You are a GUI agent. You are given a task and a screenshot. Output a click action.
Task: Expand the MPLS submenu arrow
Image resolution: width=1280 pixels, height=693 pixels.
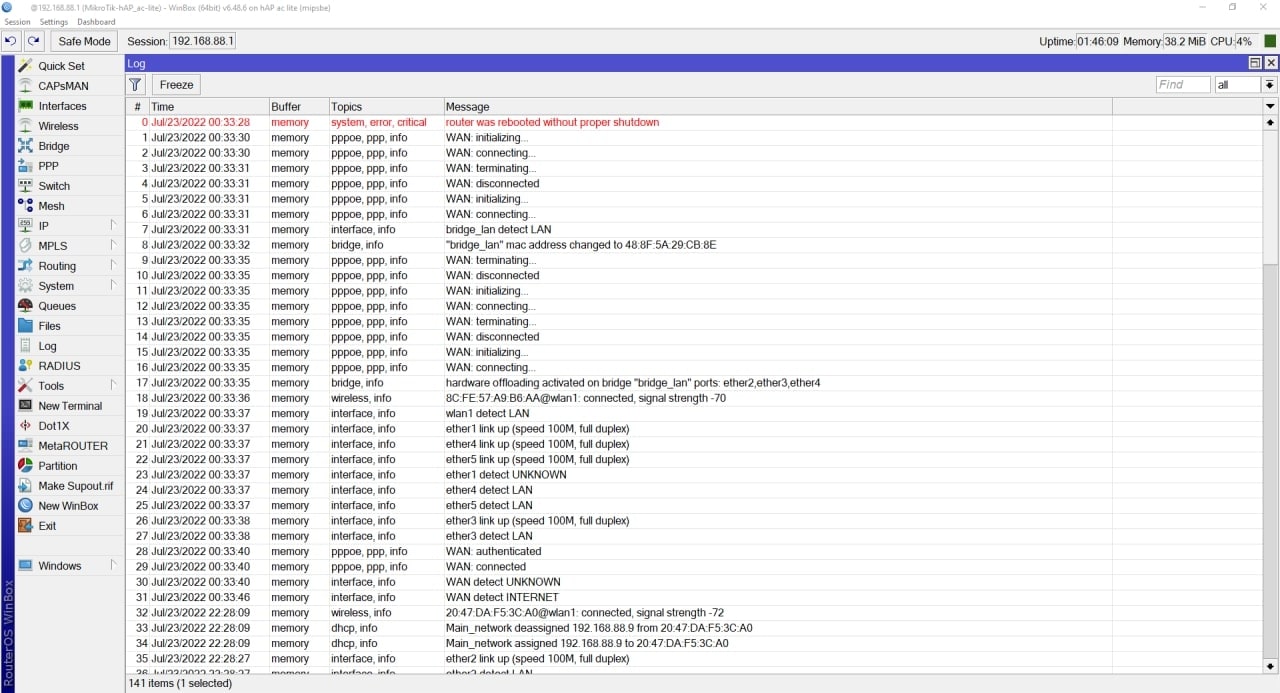coord(113,246)
